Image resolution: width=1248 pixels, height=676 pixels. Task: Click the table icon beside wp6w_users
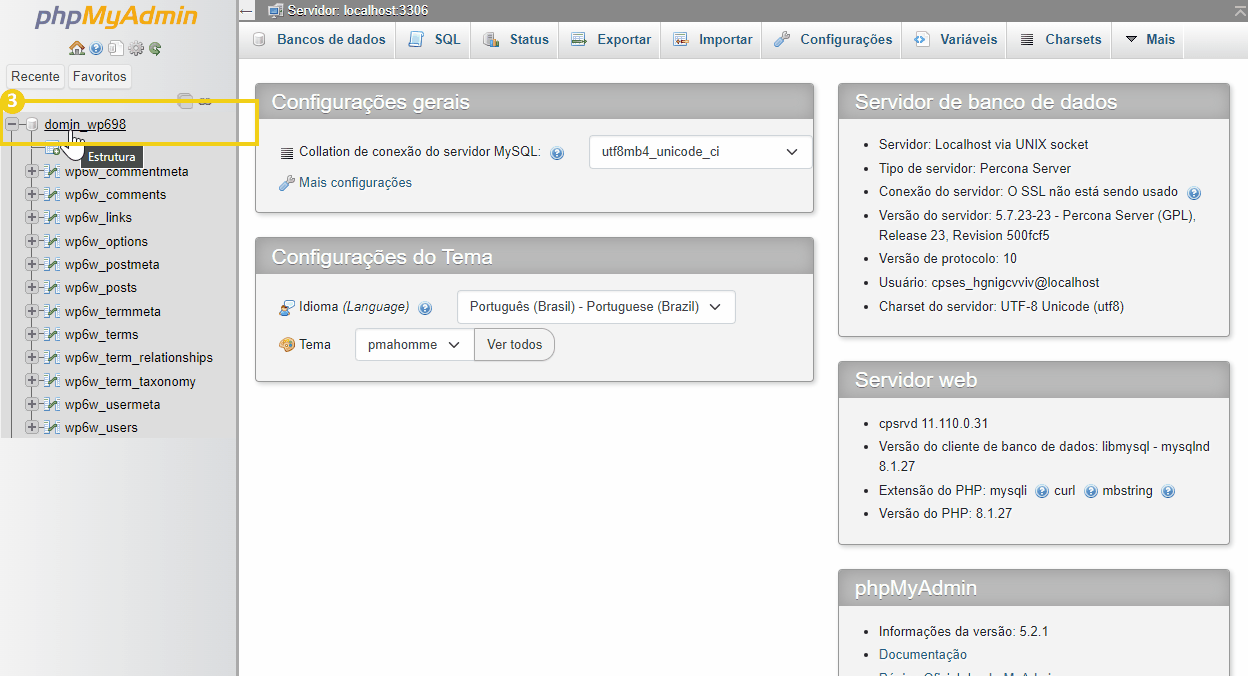(x=51, y=427)
